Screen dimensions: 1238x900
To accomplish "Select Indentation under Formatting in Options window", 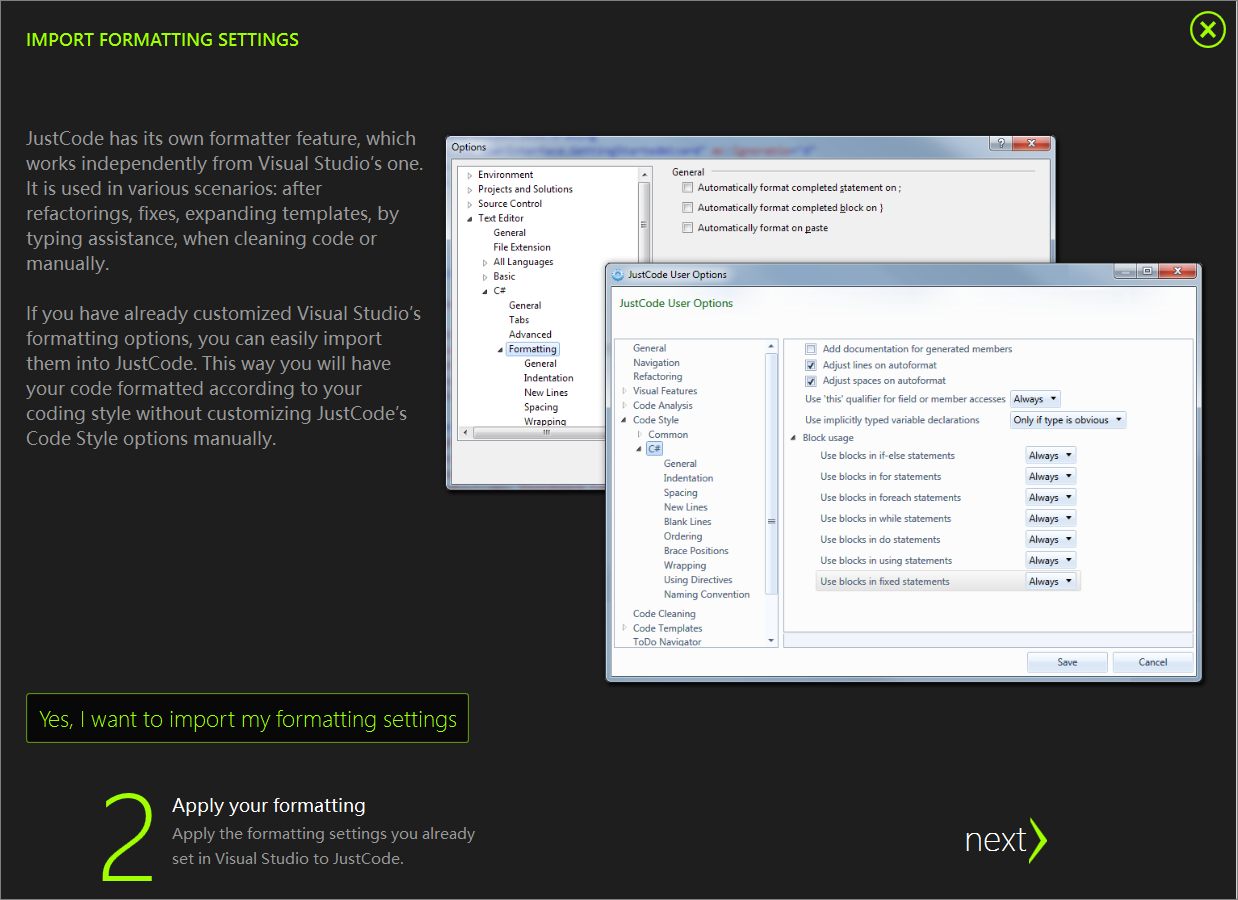I will point(548,378).
